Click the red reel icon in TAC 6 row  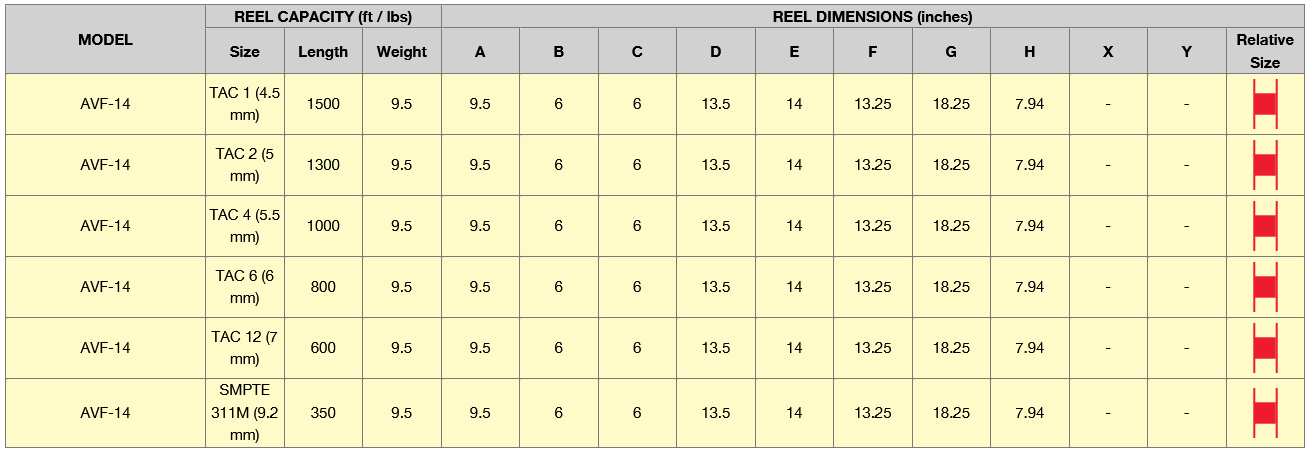[1265, 287]
